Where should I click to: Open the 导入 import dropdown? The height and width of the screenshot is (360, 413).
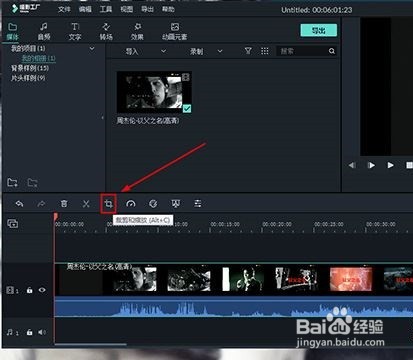[145, 51]
